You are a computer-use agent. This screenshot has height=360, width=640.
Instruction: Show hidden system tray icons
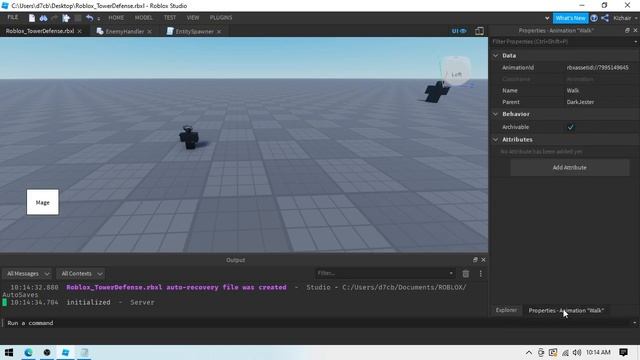point(529,352)
